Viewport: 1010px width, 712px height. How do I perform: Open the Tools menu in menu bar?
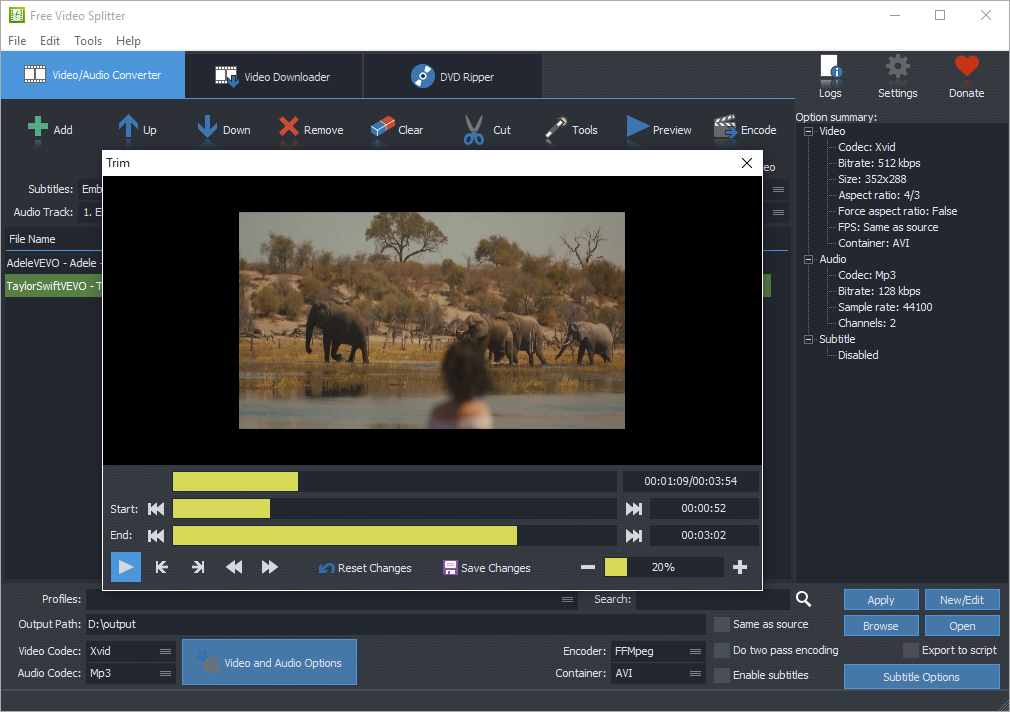88,41
